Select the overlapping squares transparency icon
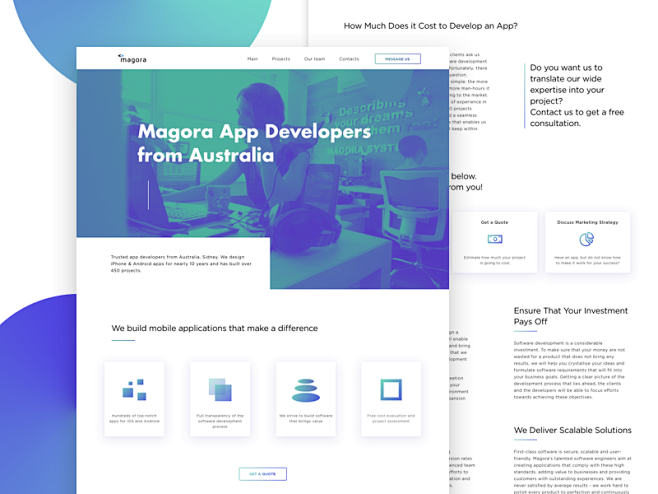Screen dimensions: 658x494 (x=220, y=389)
